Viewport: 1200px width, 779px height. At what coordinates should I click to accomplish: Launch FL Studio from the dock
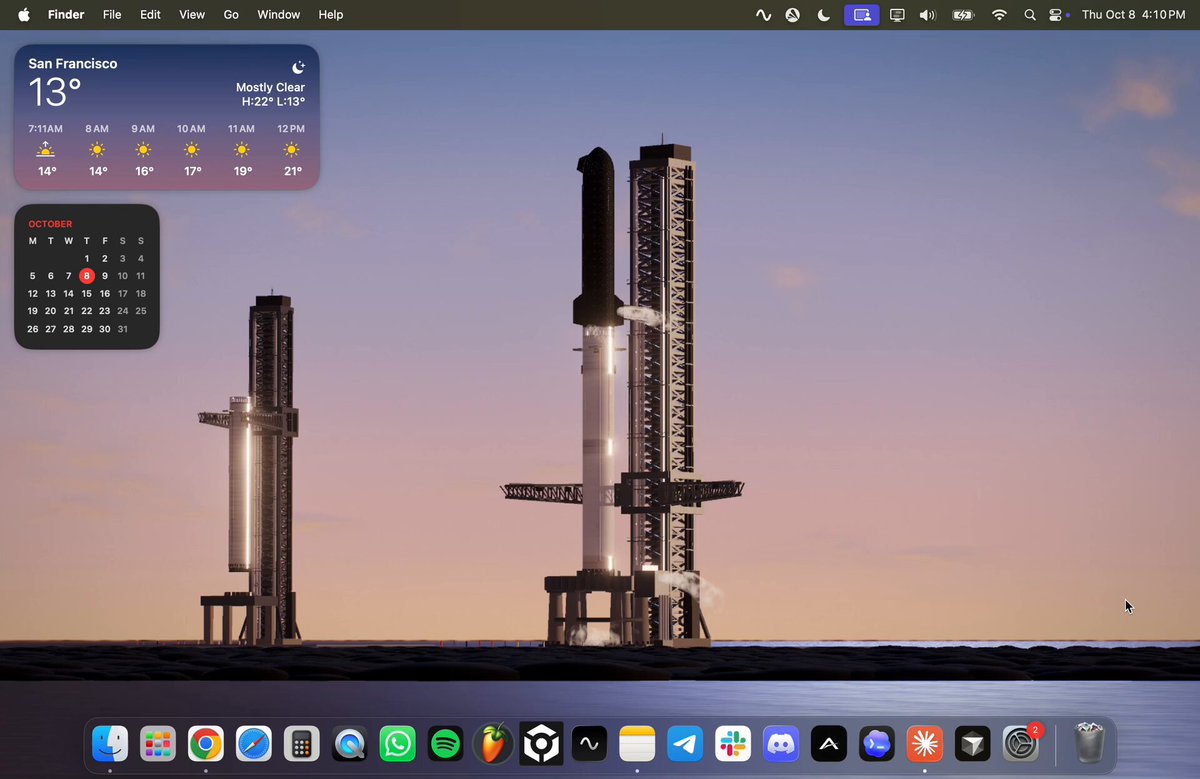[x=493, y=744]
